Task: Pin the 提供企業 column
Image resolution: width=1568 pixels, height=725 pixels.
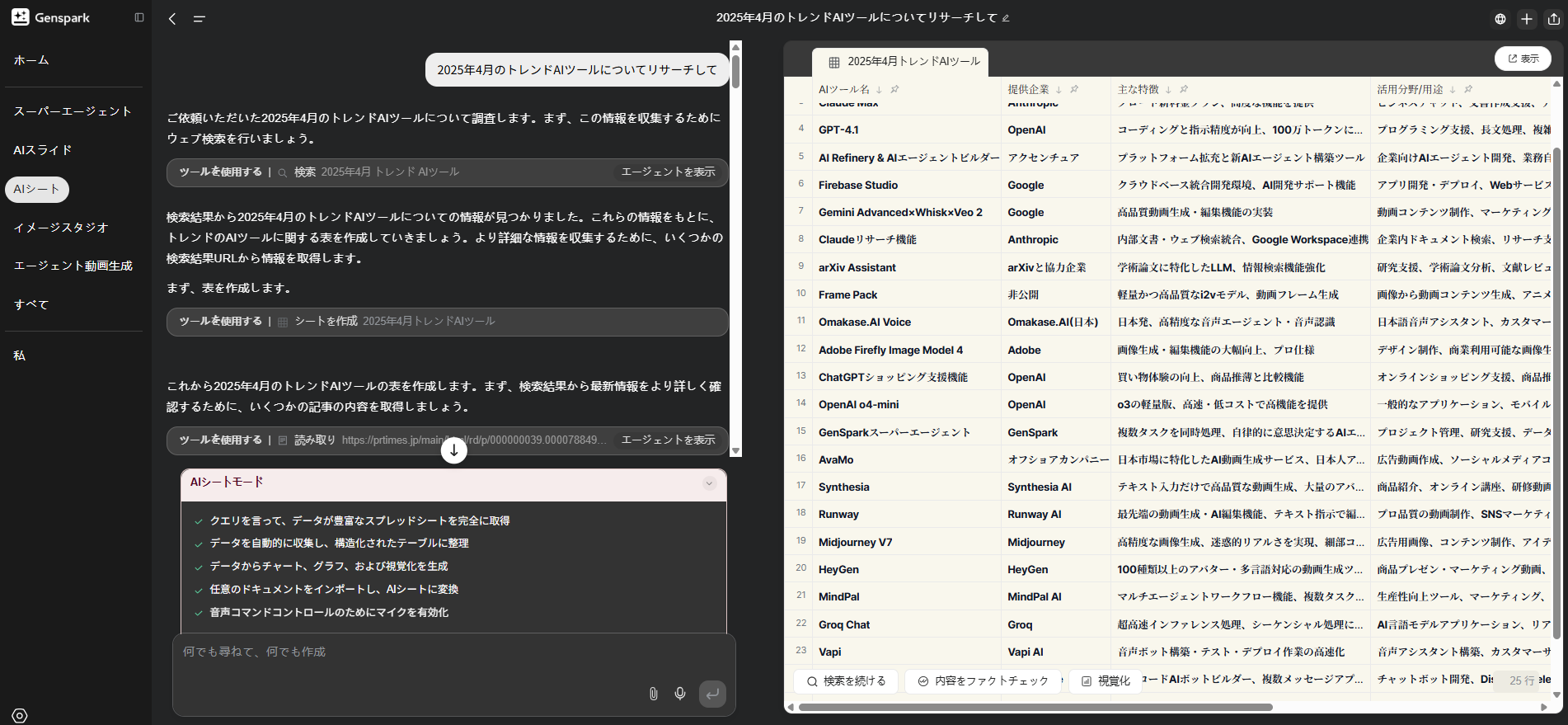Action: pos(1074,89)
